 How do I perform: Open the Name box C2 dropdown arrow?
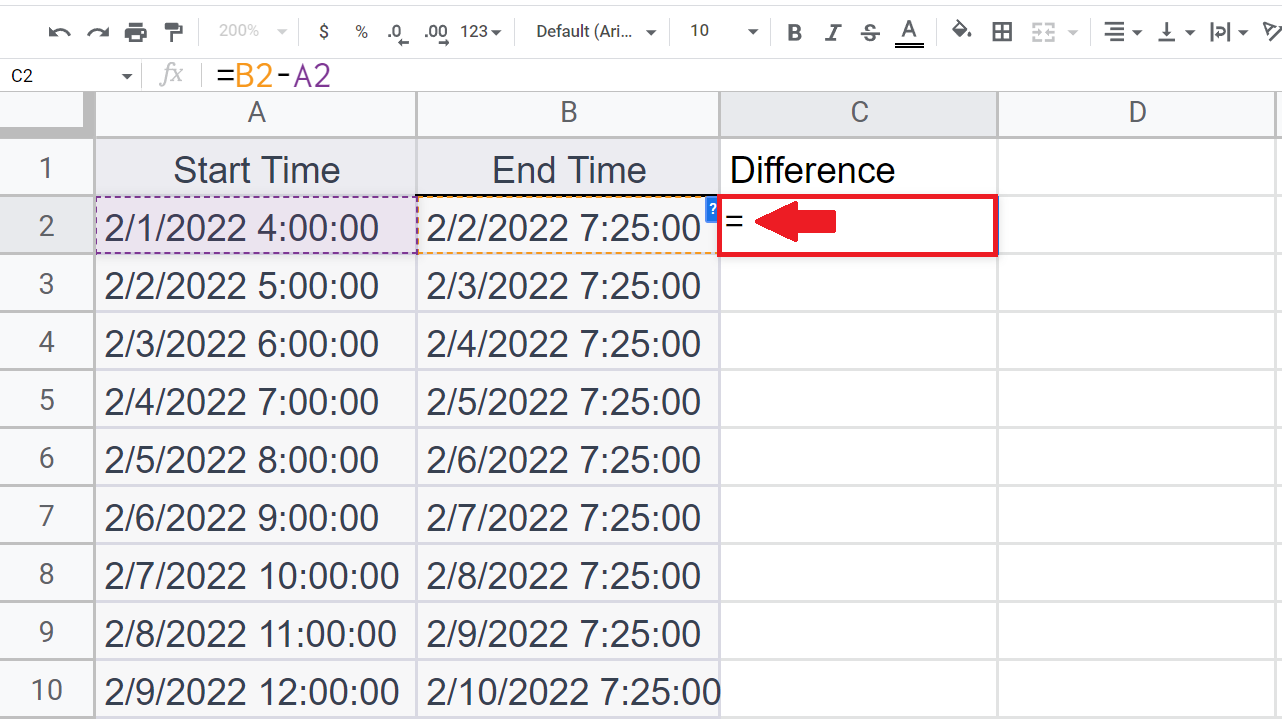coord(126,76)
